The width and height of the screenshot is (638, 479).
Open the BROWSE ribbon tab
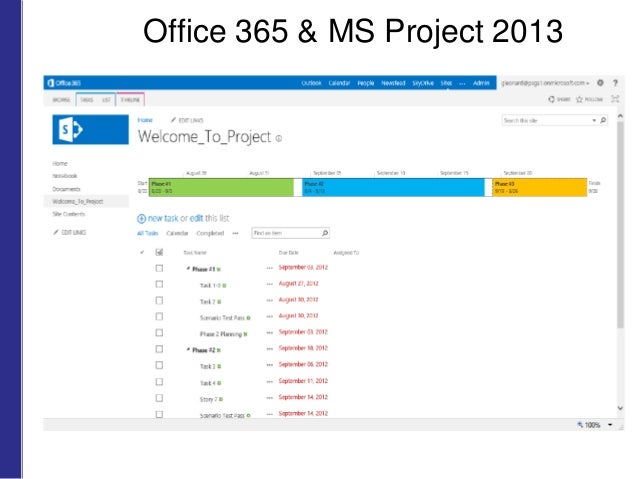(61, 100)
